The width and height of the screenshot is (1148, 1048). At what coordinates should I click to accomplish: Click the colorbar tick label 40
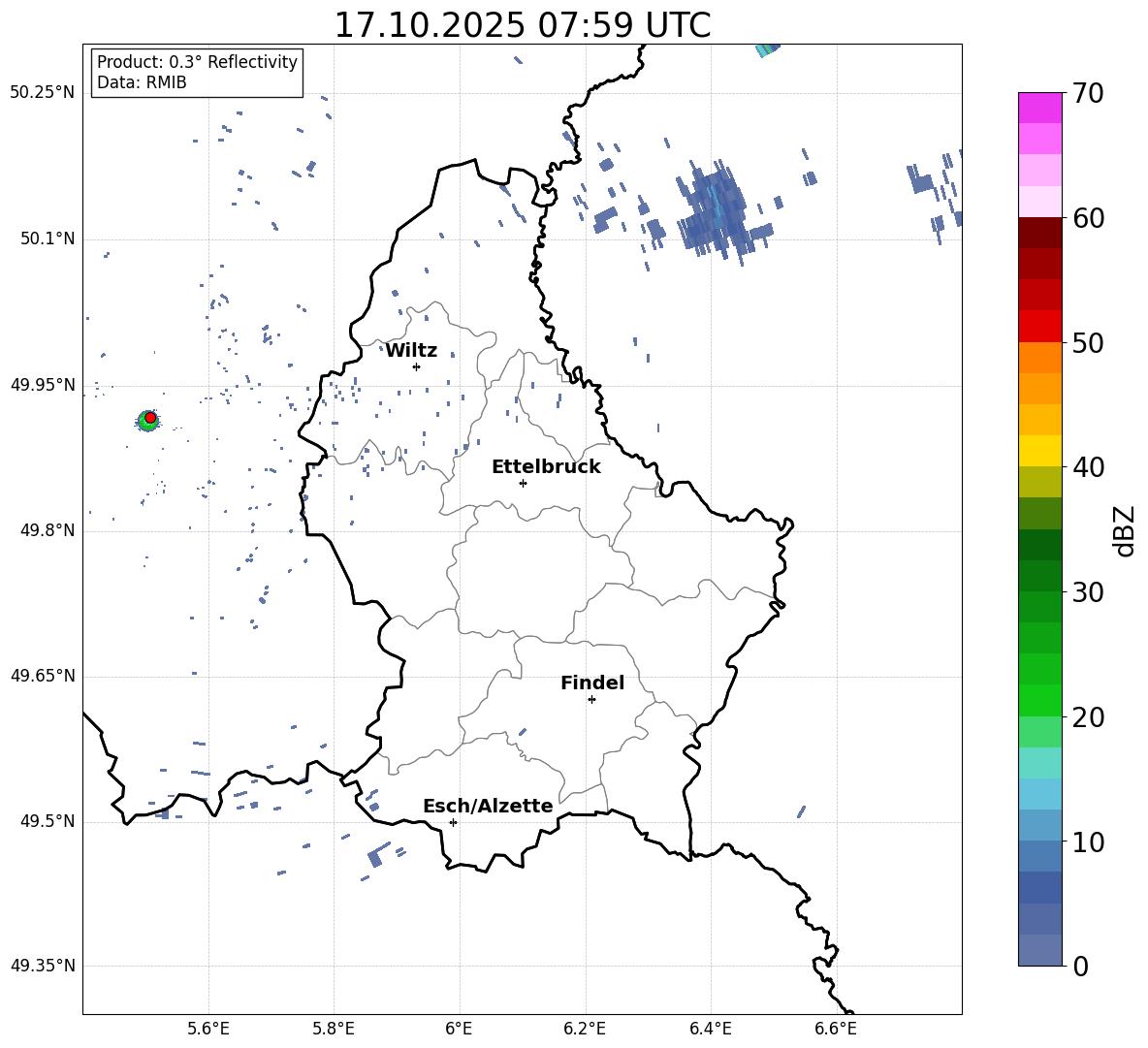click(1088, 467)
